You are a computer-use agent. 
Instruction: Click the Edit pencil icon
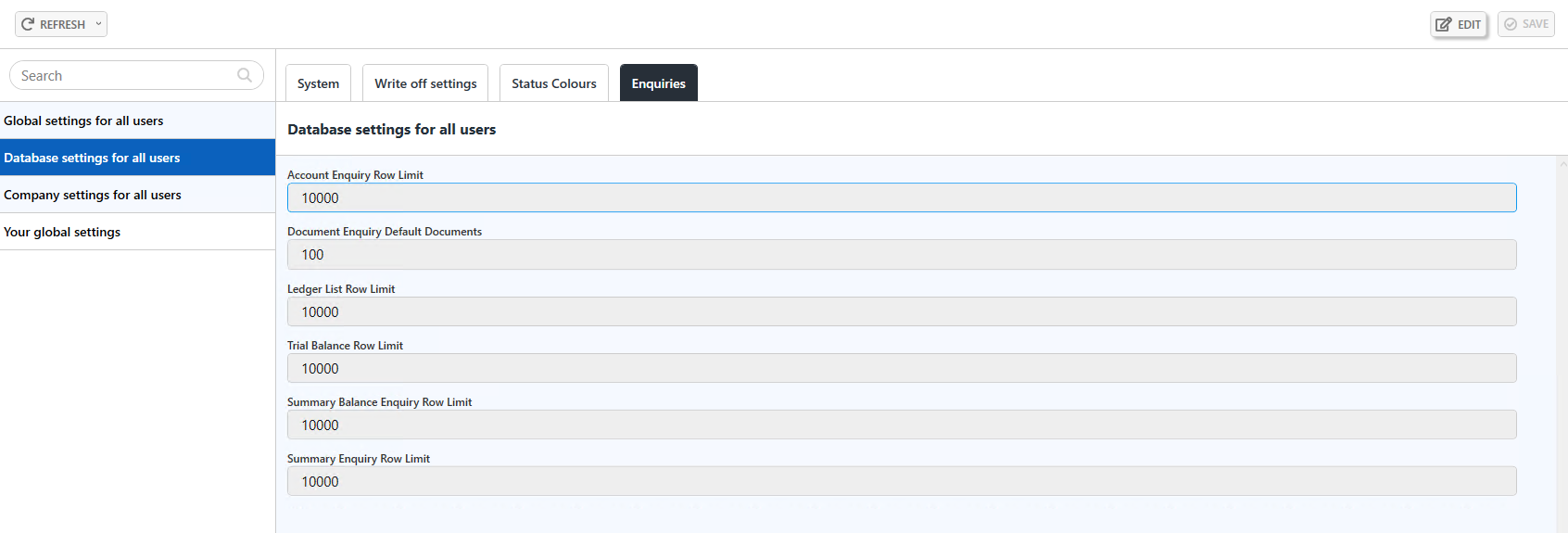click(1444, 25)
